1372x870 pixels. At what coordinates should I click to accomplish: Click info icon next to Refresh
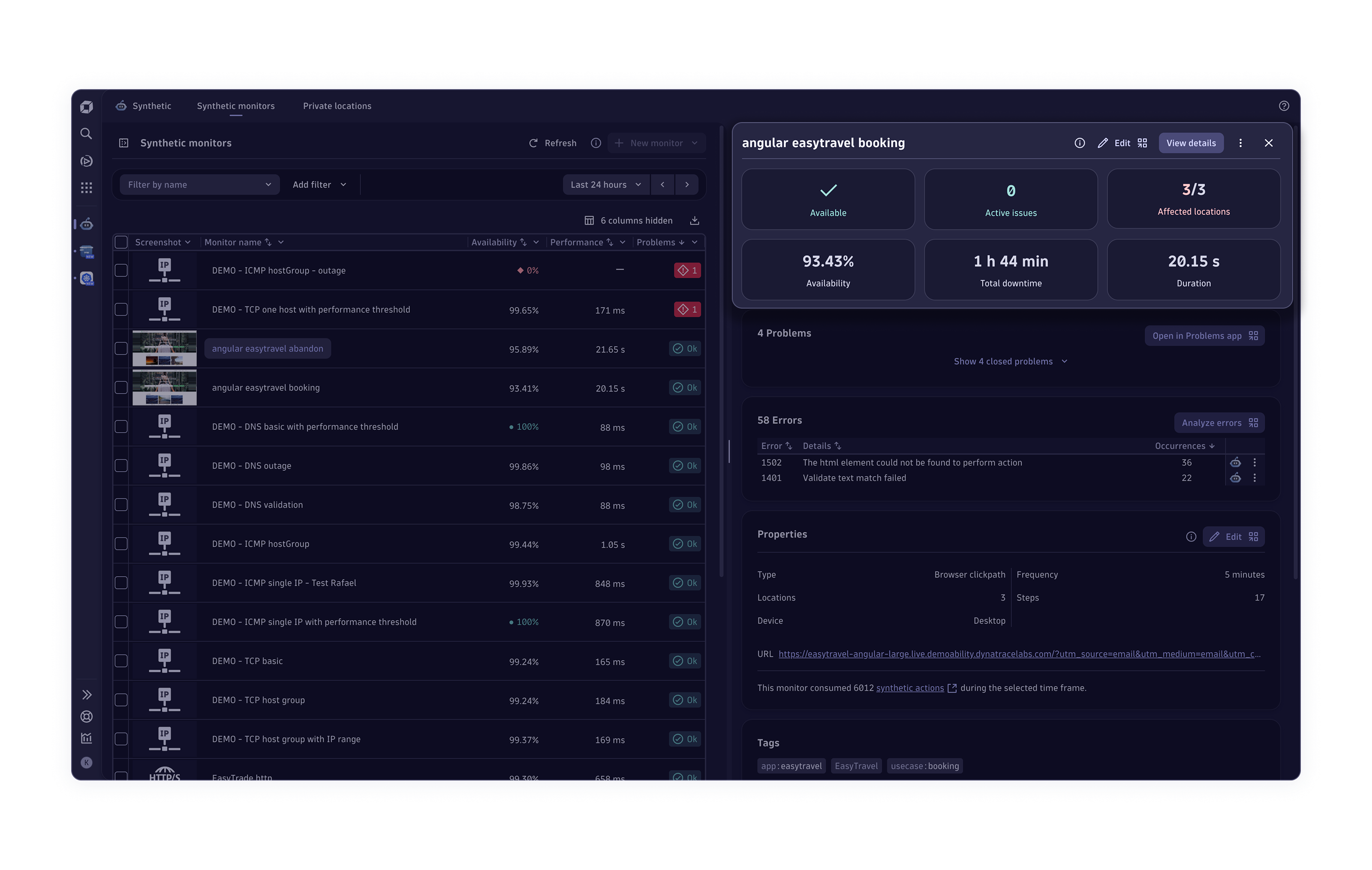pyautogui.click(x=596, y=143)
